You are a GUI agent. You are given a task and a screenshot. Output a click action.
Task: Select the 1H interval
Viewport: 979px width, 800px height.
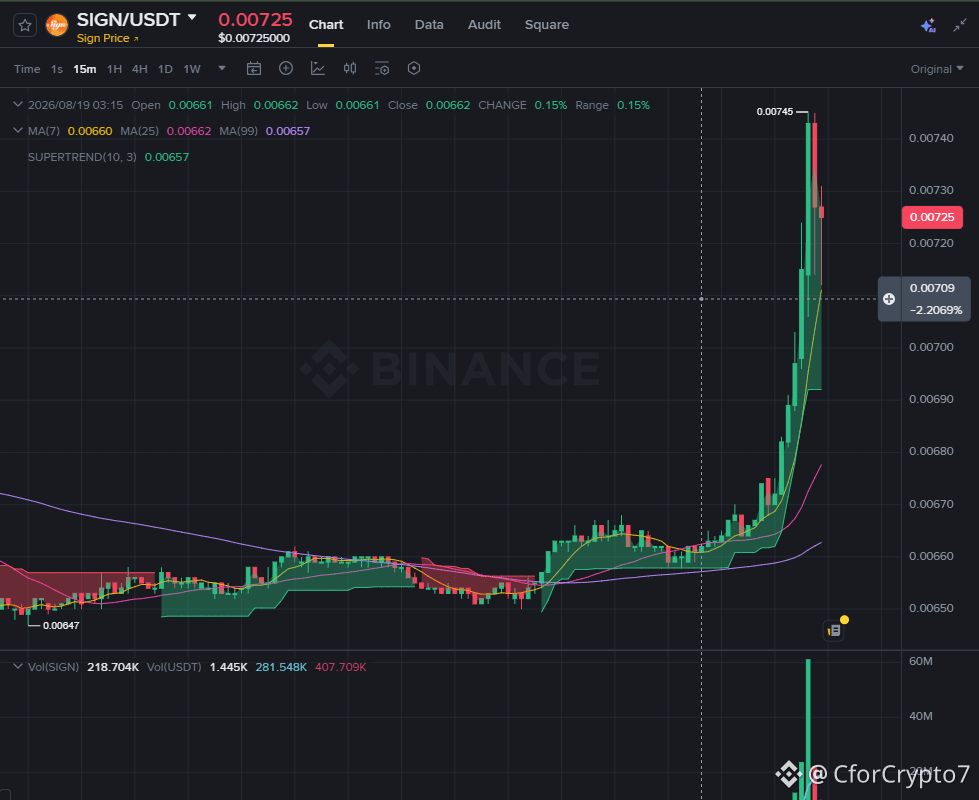tap(114, 69)
